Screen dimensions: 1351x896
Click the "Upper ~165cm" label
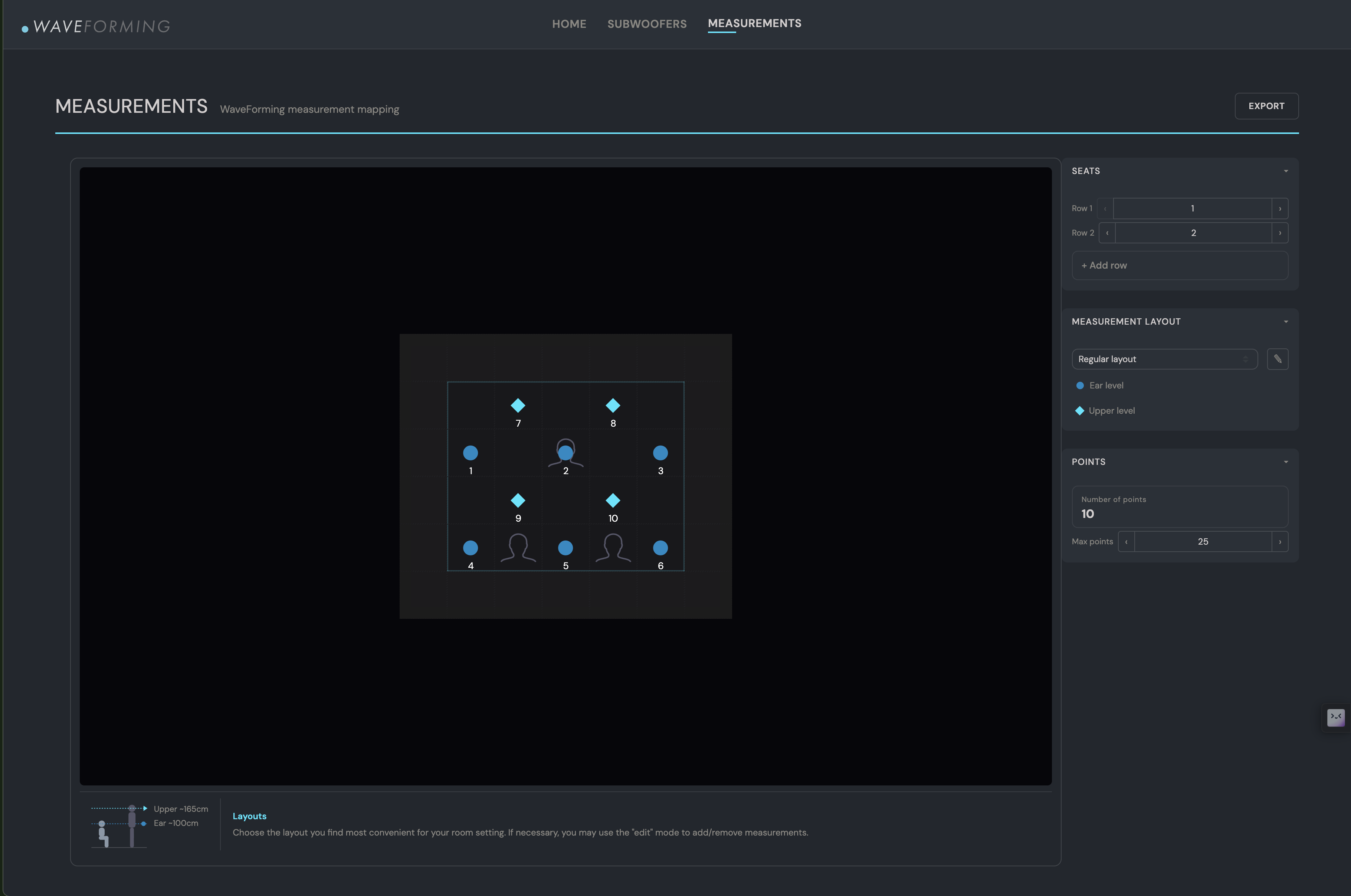pyautogui.click(x=181, y=809)
